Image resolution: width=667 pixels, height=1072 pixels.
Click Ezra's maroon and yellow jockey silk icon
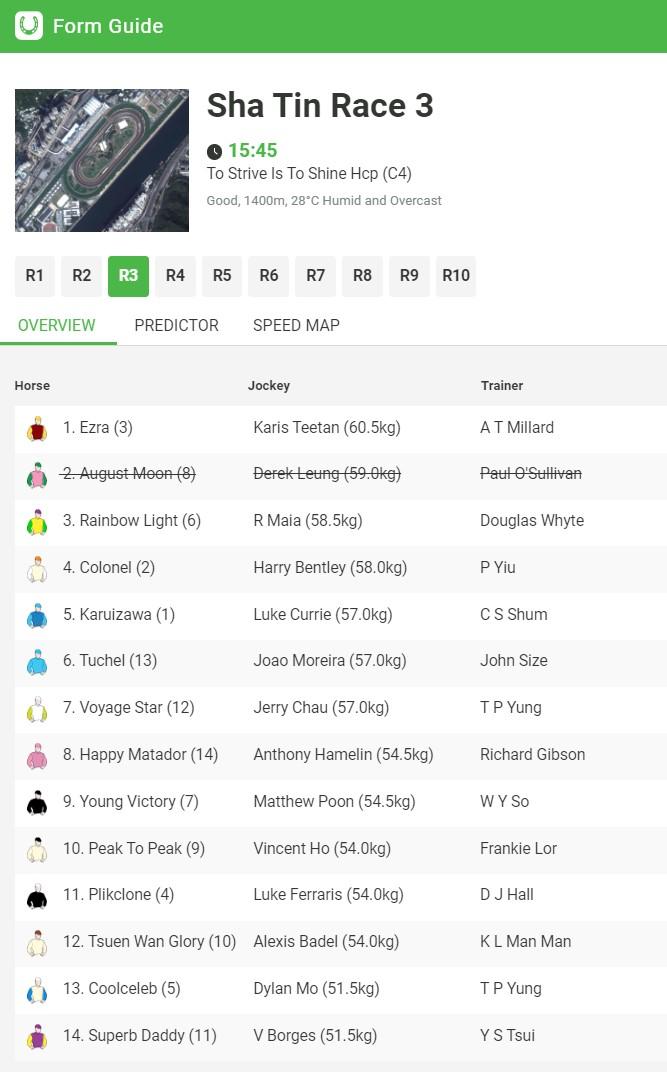[37, 429]
